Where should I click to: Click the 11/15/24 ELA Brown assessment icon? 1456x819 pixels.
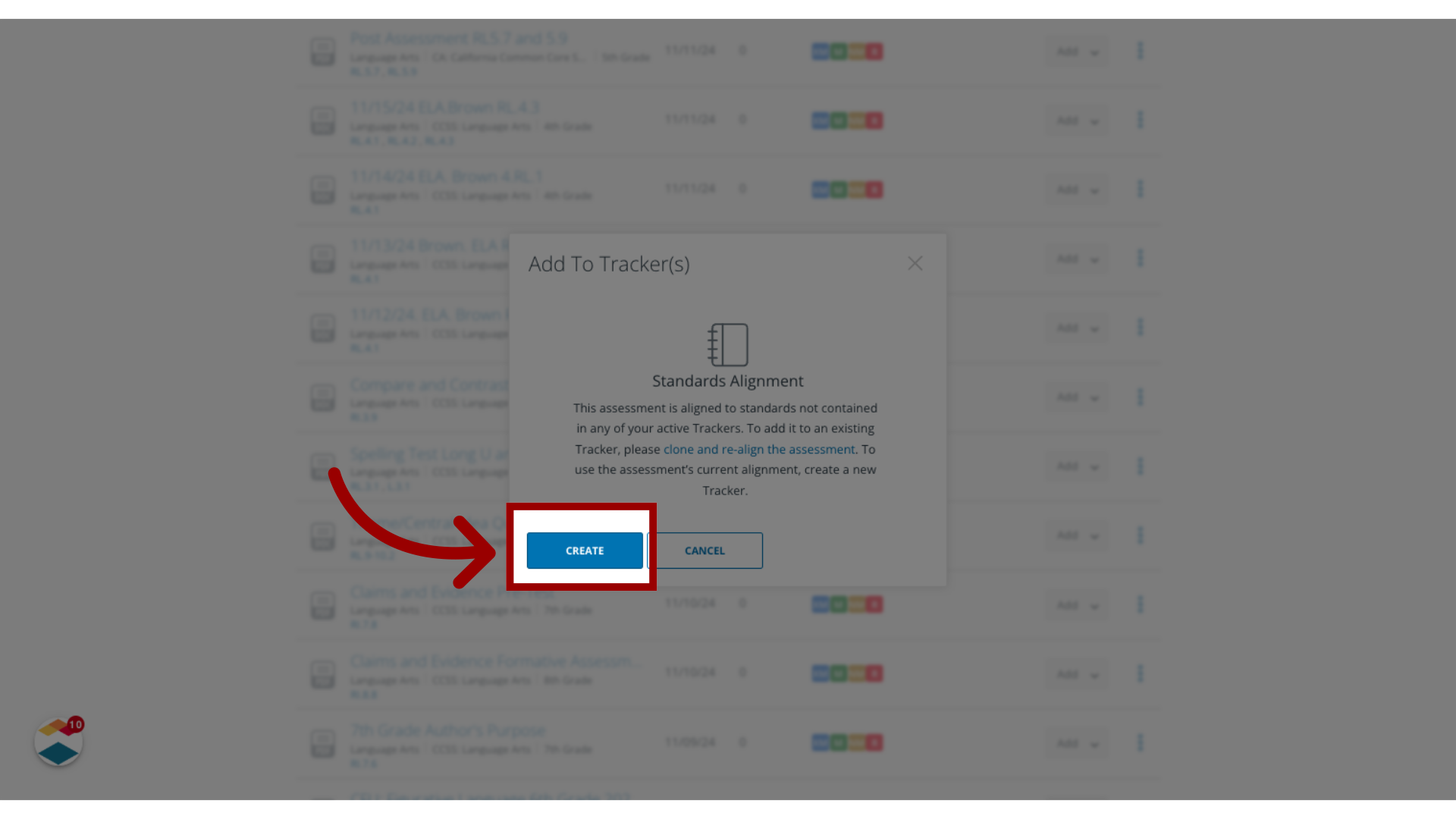click(x=321, y=120)
